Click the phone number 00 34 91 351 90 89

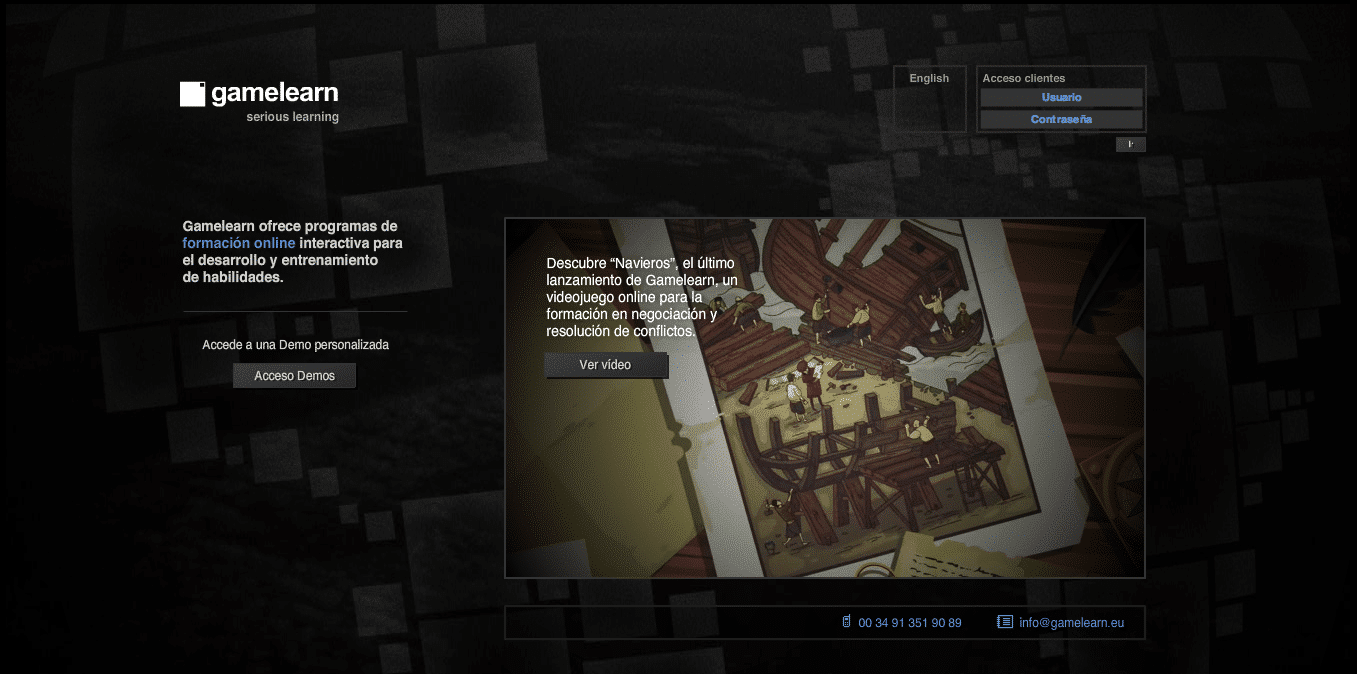(908, 621)
